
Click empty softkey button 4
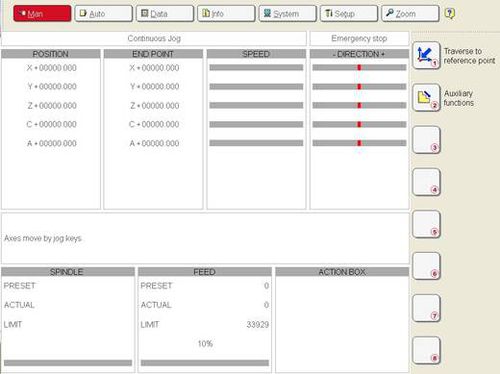point(426,182)
